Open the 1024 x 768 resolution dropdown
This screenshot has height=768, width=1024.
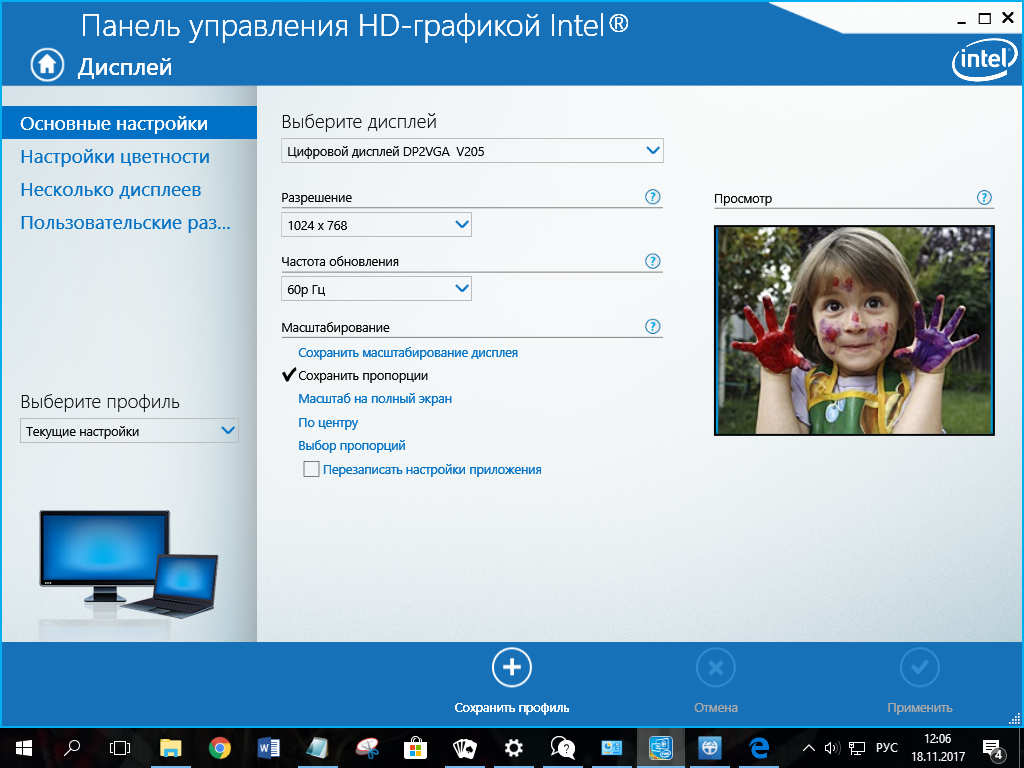[x=376, y=225]
